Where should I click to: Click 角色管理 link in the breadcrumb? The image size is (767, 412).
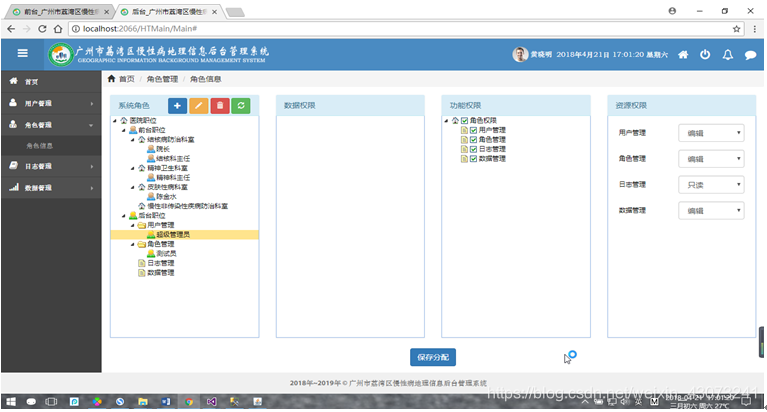pyautogui.click(x=162, y=79)
